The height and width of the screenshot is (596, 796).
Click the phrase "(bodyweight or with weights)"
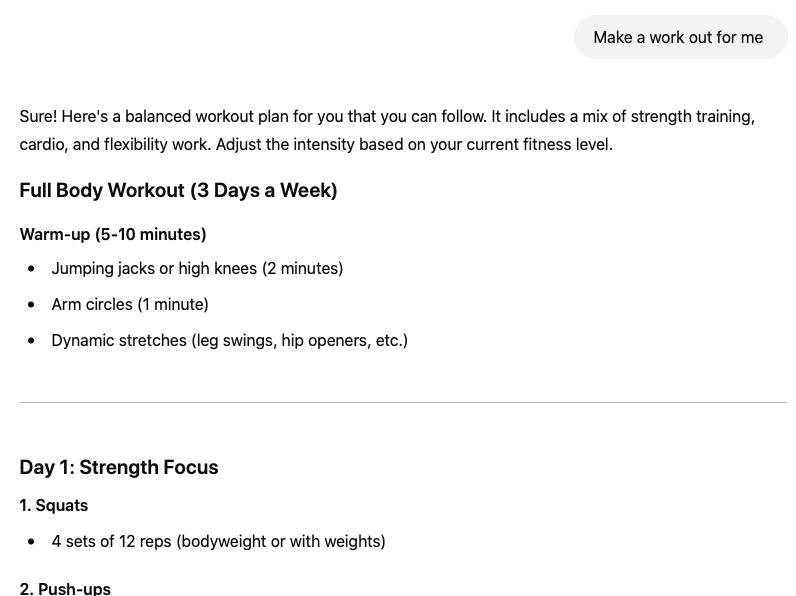(281, 541)
